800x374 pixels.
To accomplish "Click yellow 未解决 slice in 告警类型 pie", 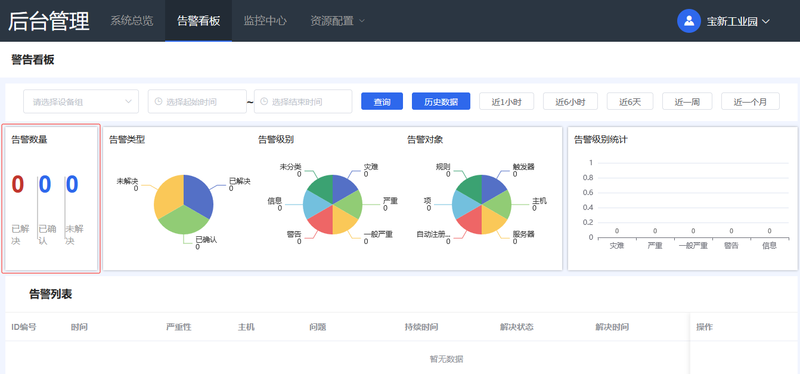I will coord(168,195).
